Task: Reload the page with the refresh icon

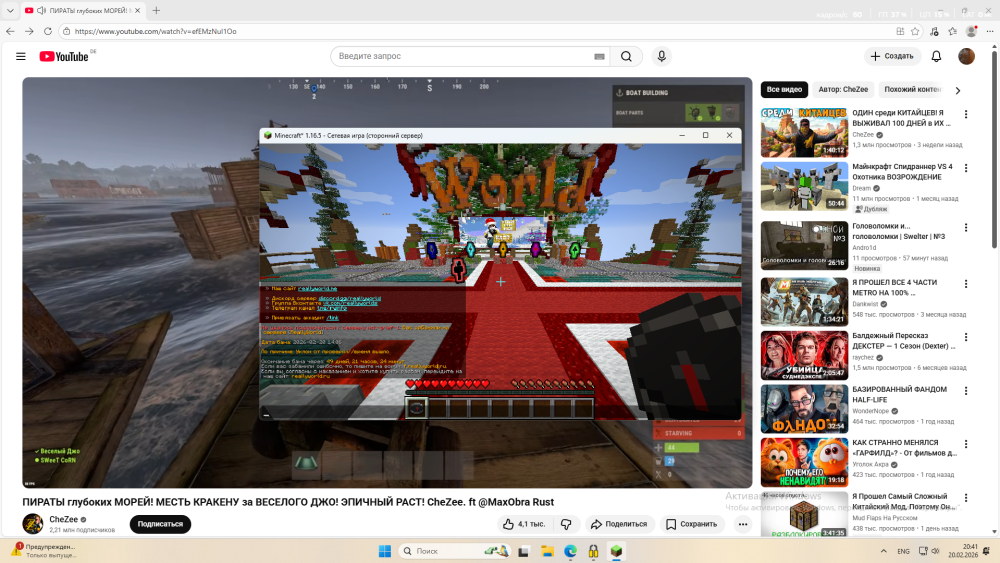Action: [x=48, y=31]
